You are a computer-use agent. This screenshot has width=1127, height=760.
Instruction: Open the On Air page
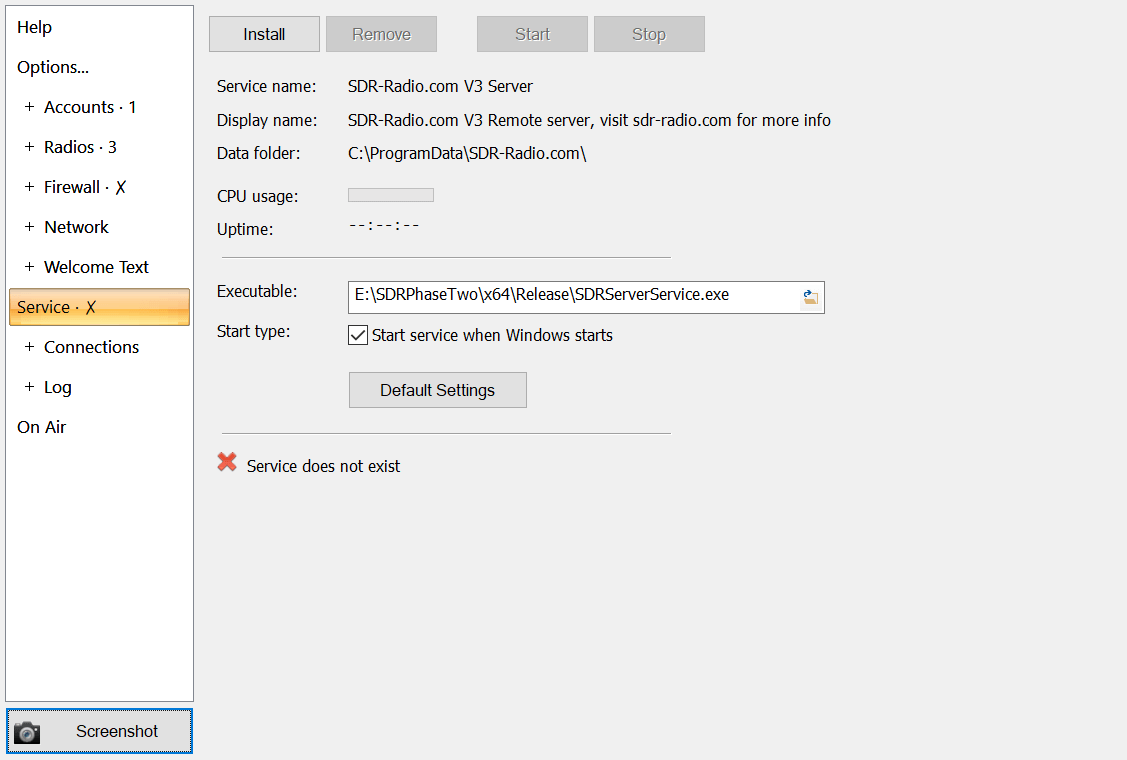click(42, 427)
